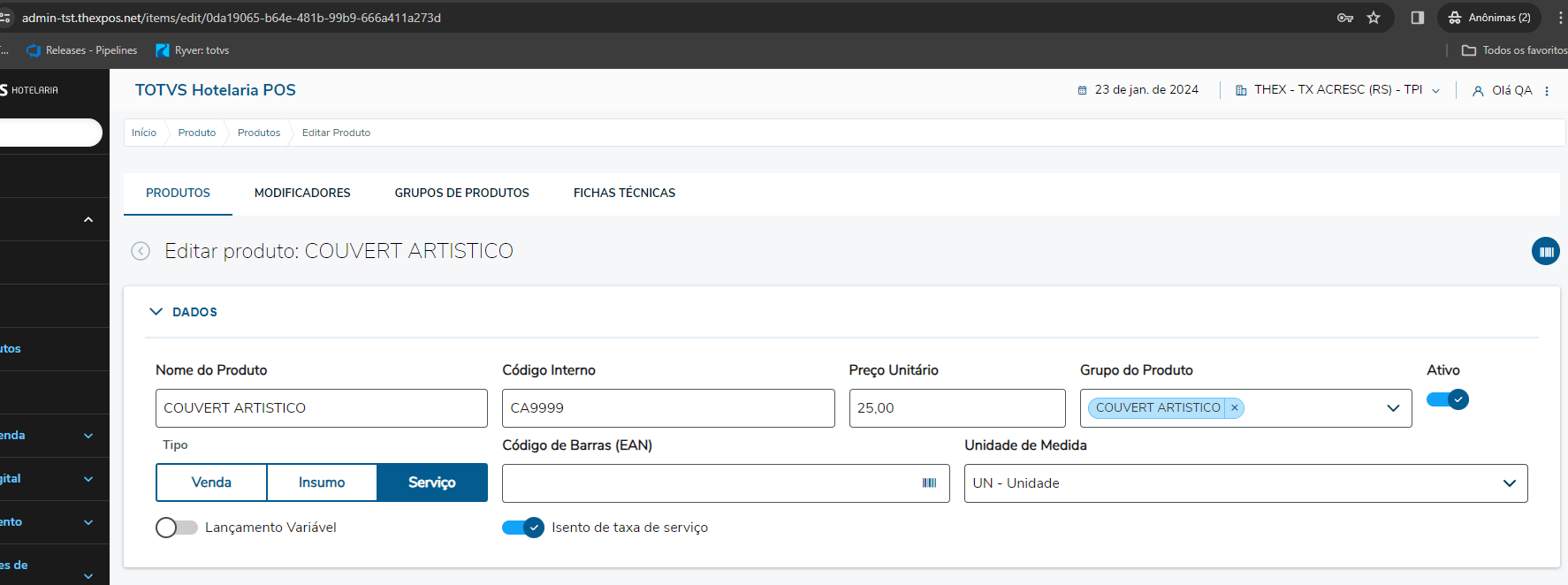This screenshot has height=585, width=1568.
Task: Click the Preço Unitário input field
Action: click(956, 408)
